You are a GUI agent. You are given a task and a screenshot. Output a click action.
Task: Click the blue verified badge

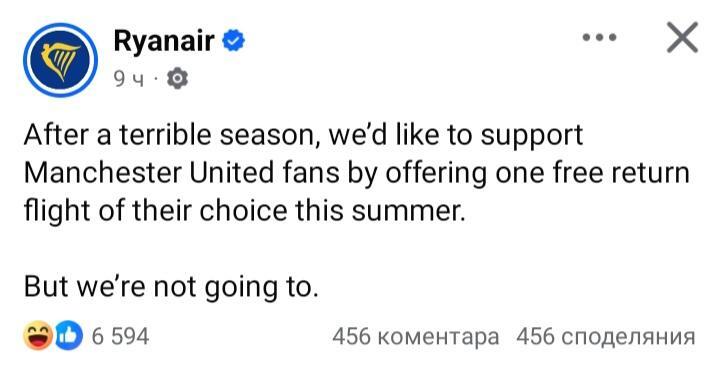click(x=234, y=41)
